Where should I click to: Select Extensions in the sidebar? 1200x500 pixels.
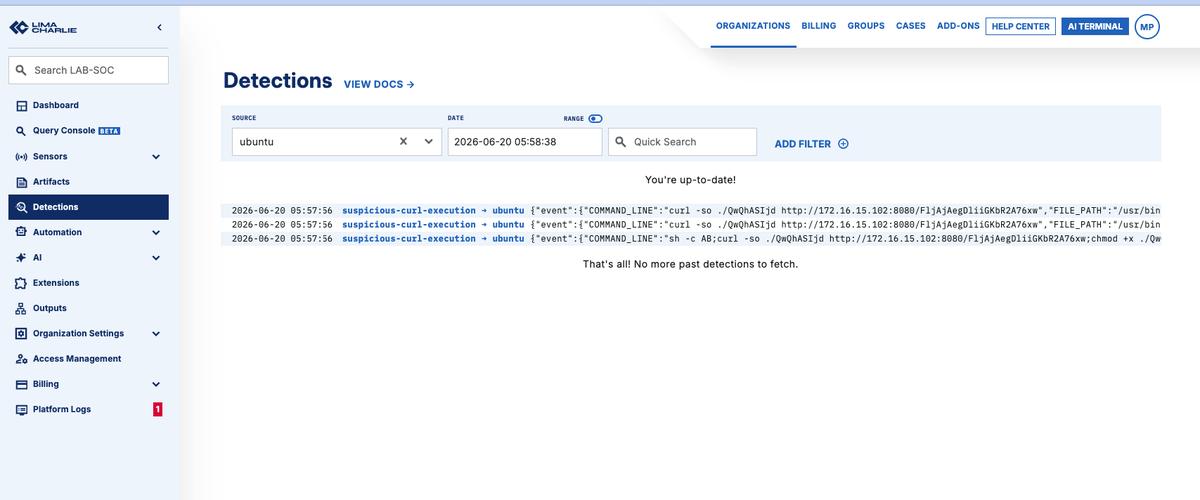coord(88,283)
